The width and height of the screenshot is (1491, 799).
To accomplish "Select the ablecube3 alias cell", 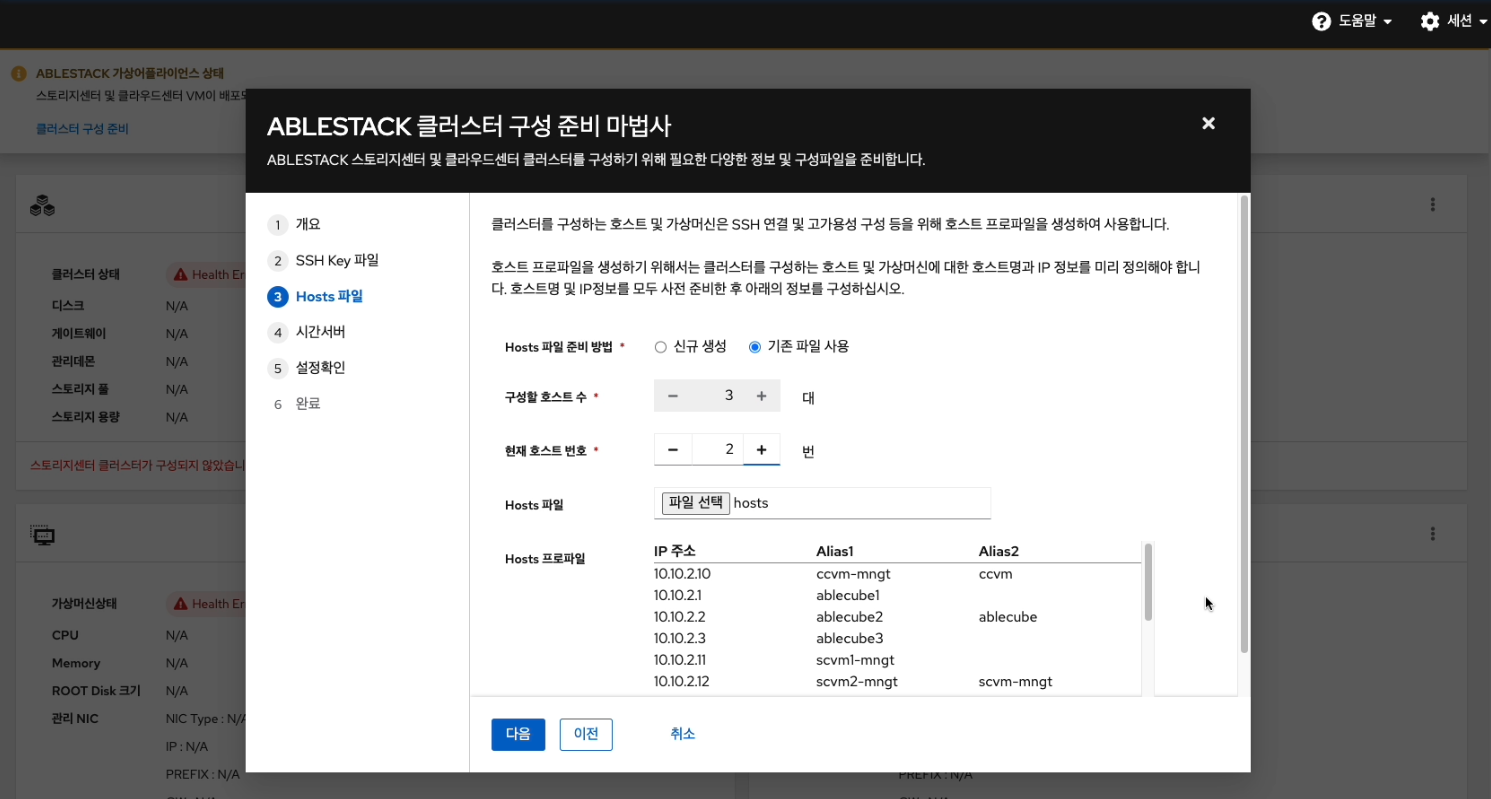I will tap(850, 638).
